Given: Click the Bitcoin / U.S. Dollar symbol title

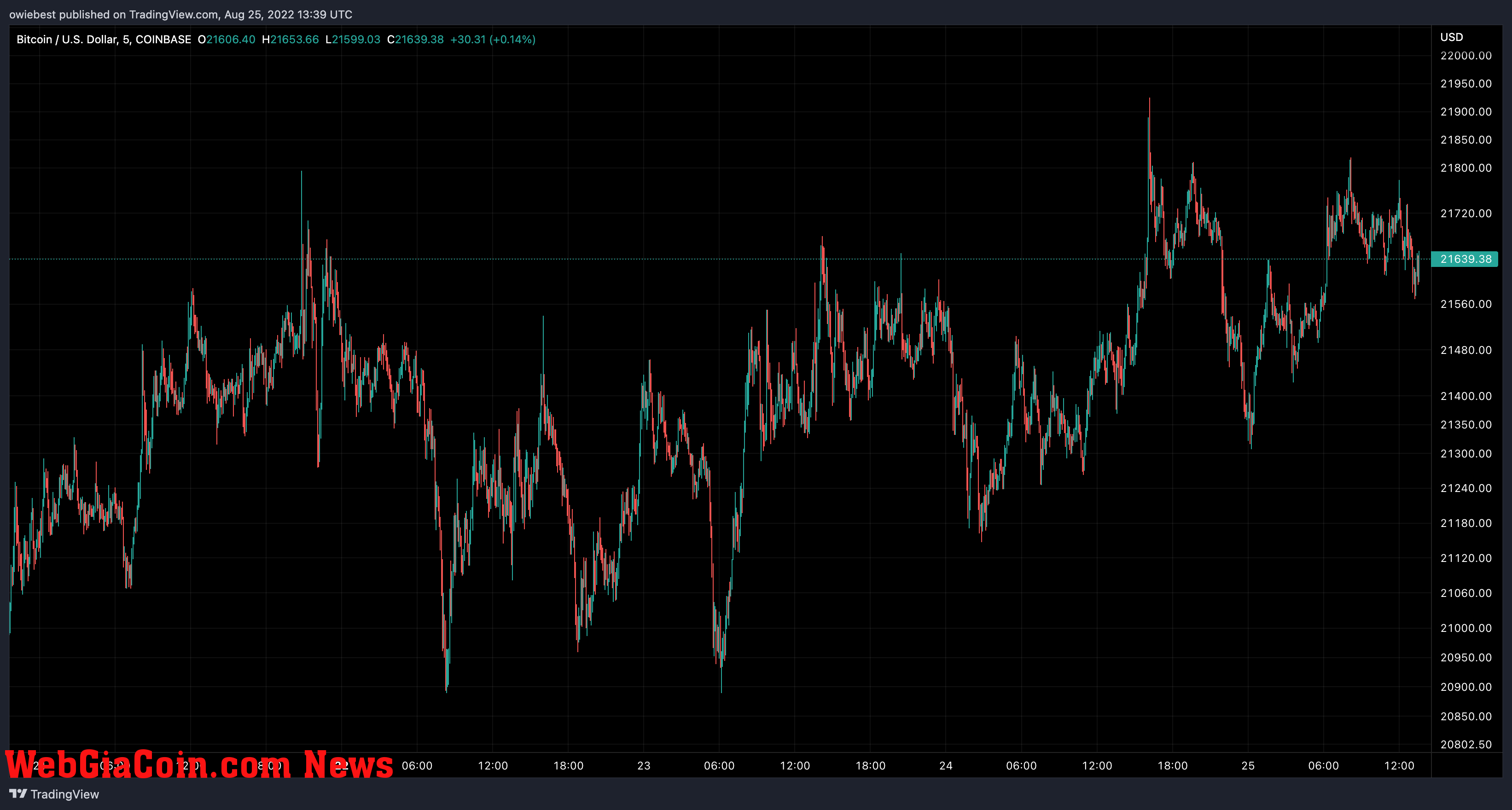Looking at the screenshot, I should [x=104, y=39].
